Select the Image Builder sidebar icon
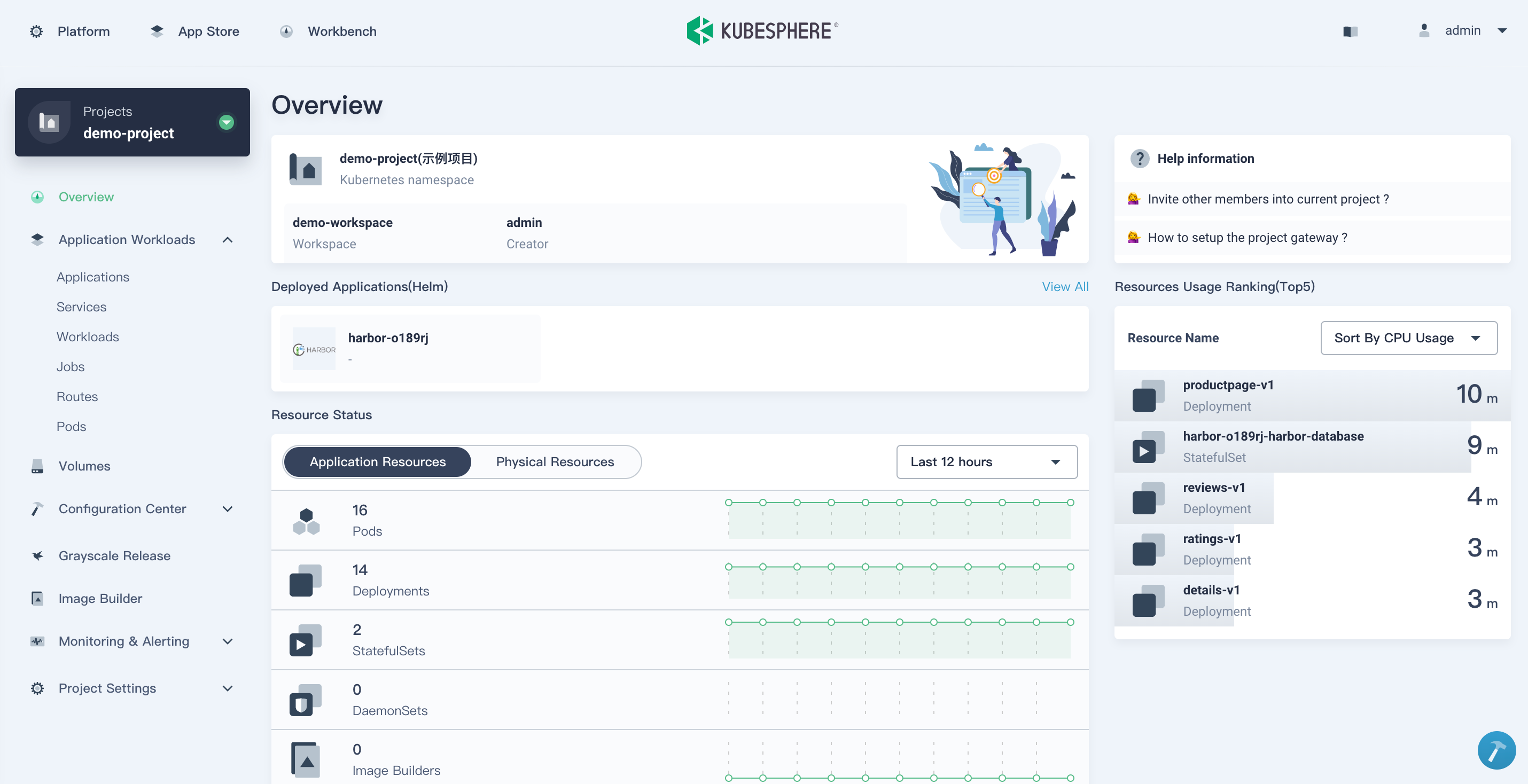Screen dimensions: 1528x784 (x=37, y=598)
